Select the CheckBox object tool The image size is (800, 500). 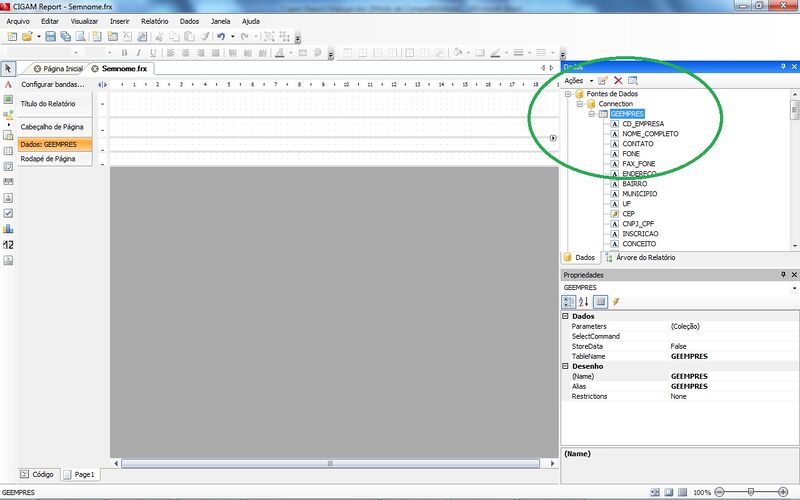click(x=8, y=213)
